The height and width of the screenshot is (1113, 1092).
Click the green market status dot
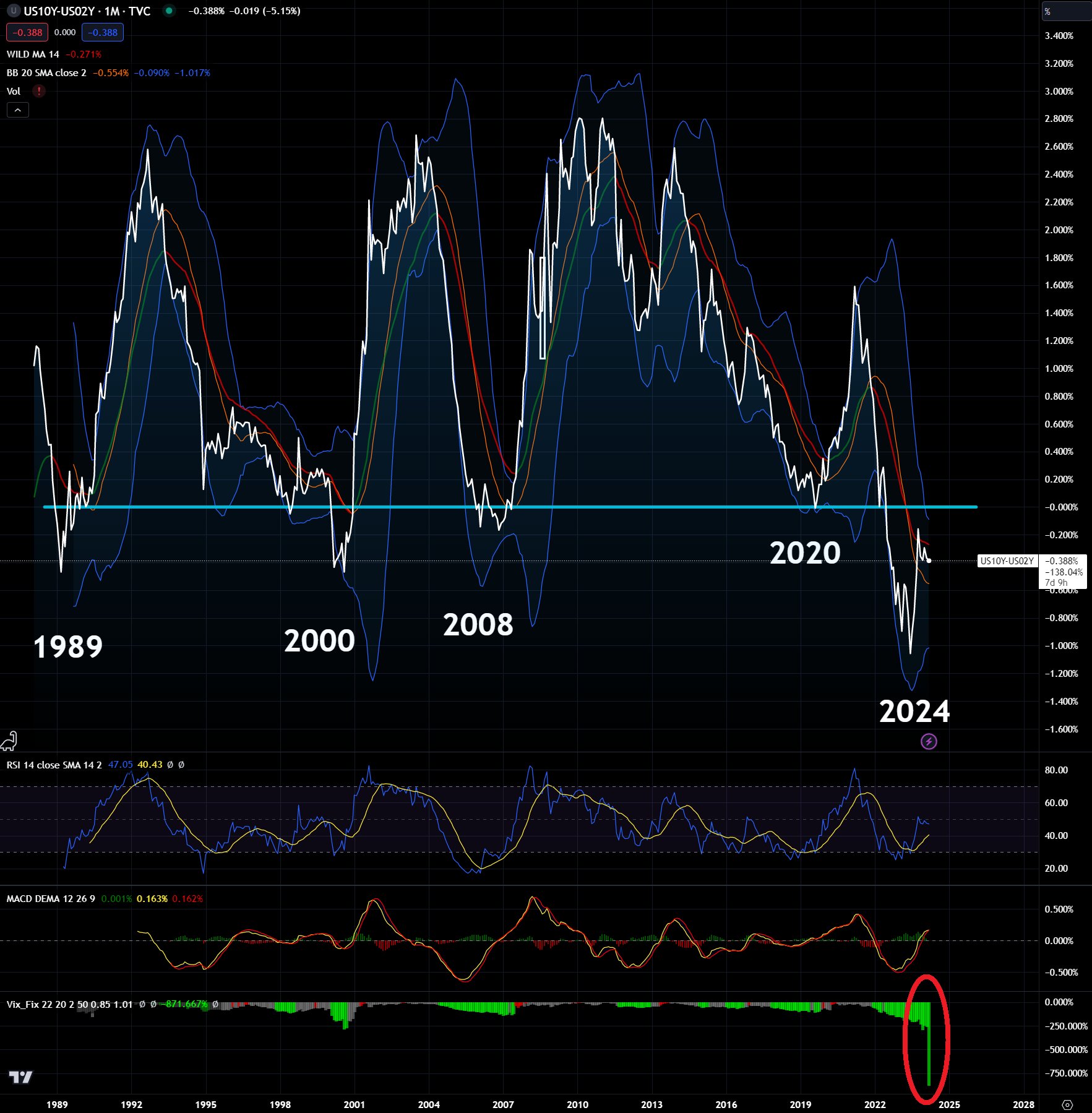tap(169, 11)
